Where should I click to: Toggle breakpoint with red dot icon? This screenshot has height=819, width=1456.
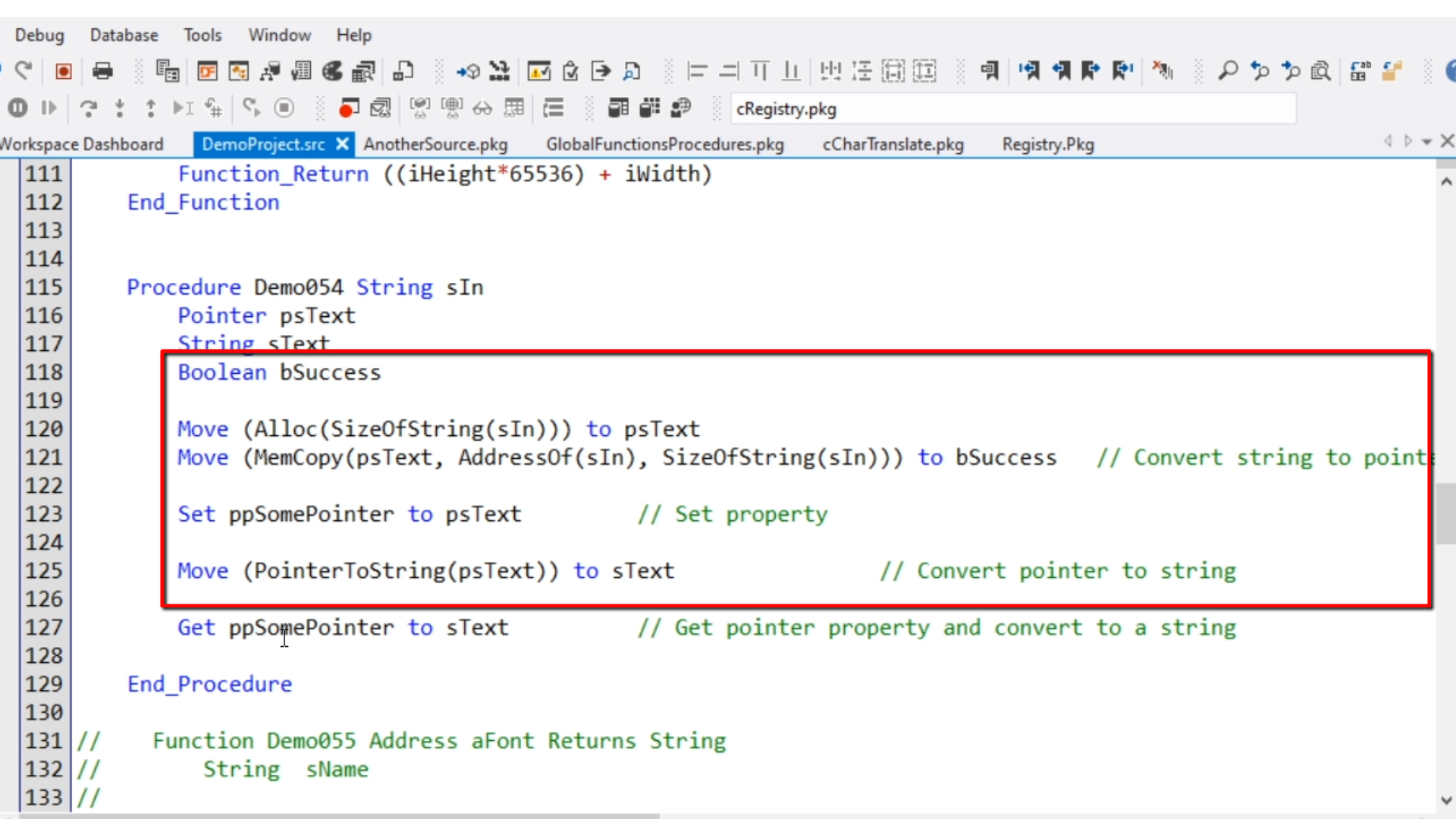(348, 108)
